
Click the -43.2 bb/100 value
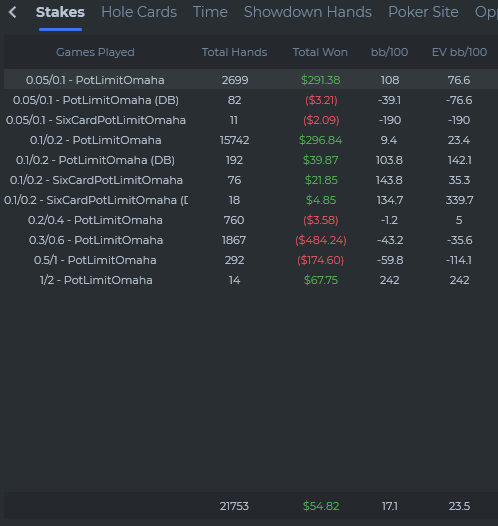390,240
